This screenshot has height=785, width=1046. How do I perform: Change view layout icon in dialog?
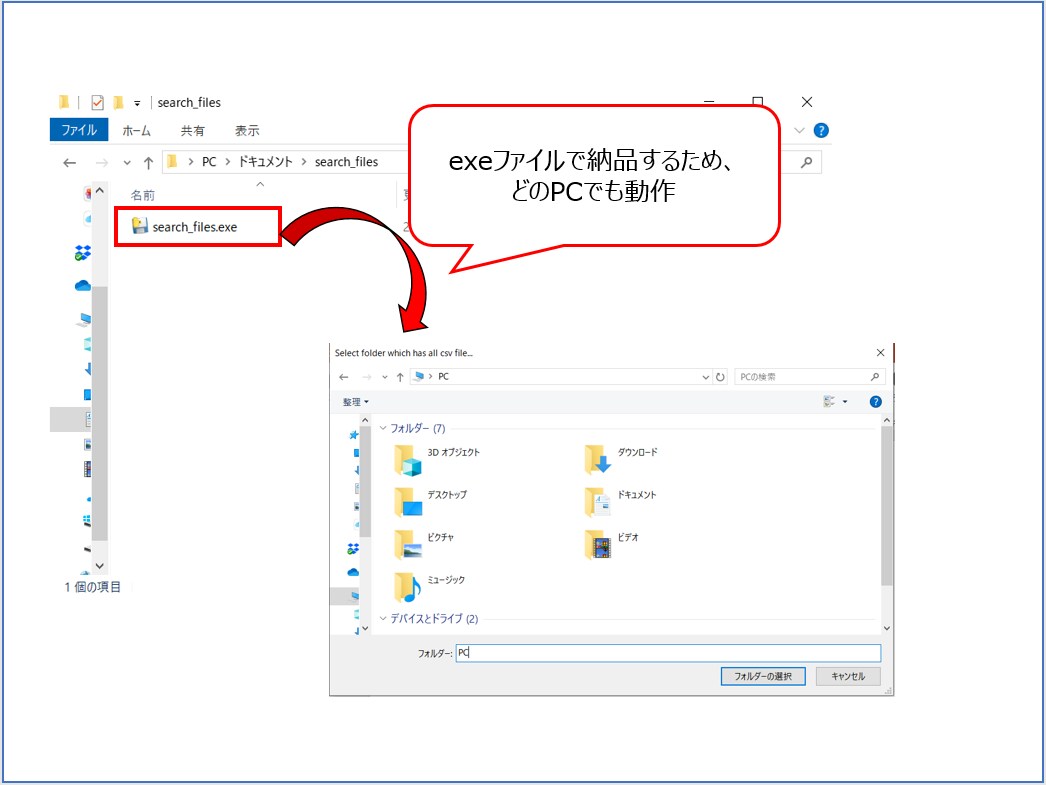coord(829,402)
